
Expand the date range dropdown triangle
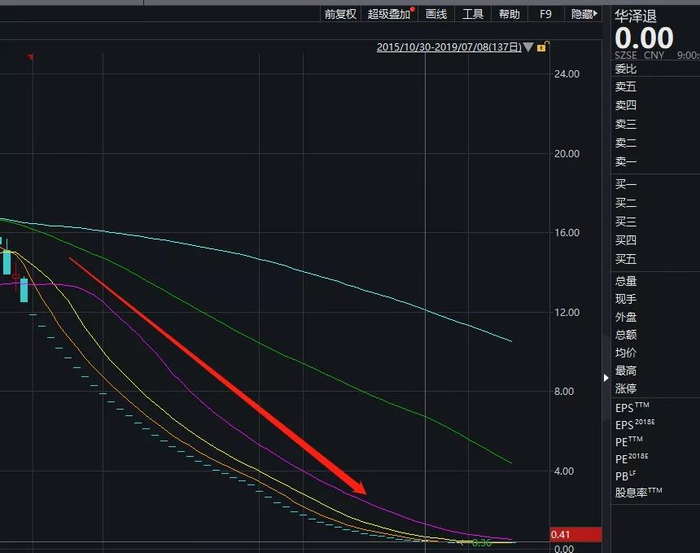[529, 47]
